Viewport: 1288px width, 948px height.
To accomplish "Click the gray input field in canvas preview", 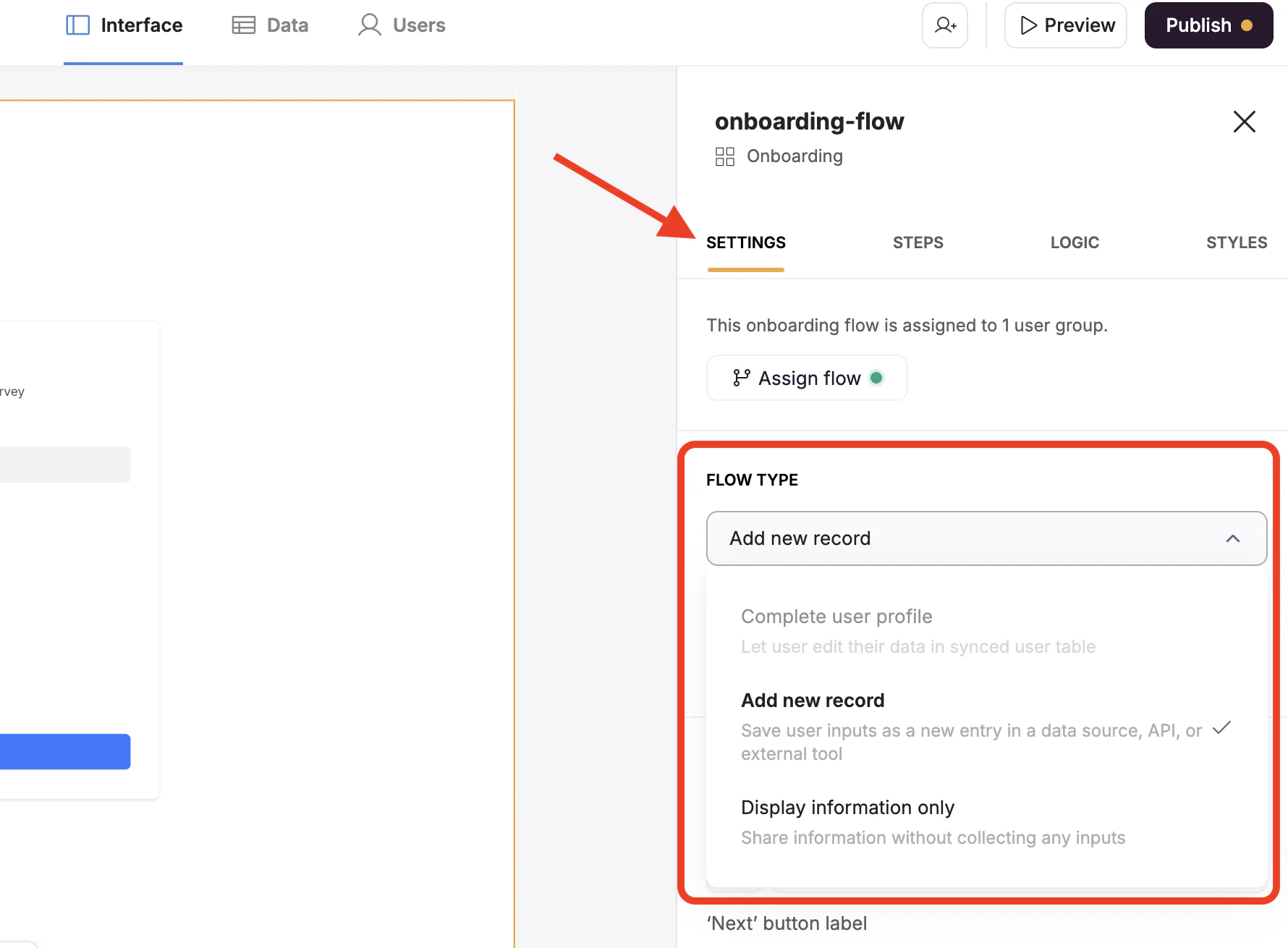I will 65,465.
